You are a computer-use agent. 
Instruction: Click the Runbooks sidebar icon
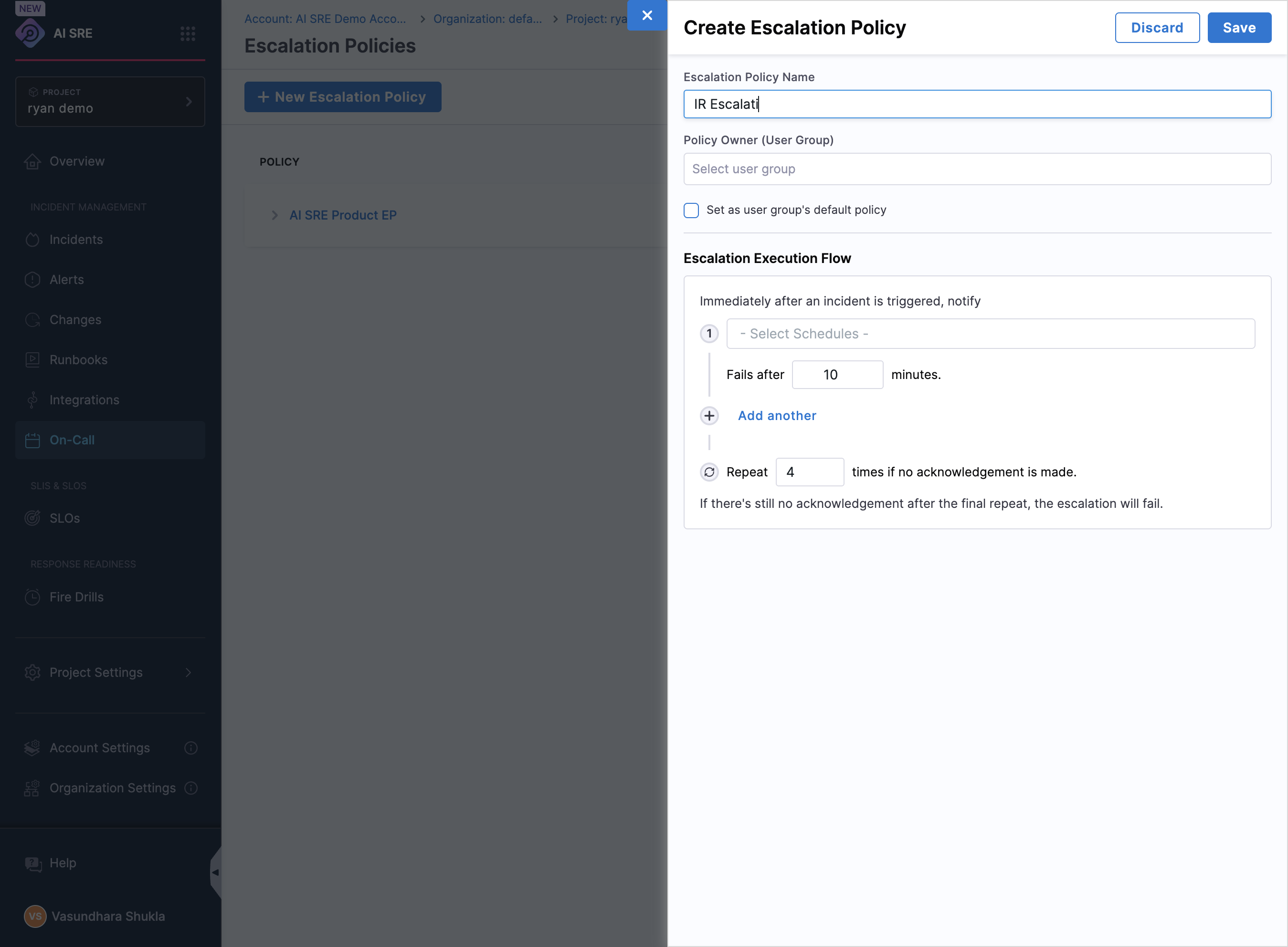pyautogui.click(x=32, y=360)
